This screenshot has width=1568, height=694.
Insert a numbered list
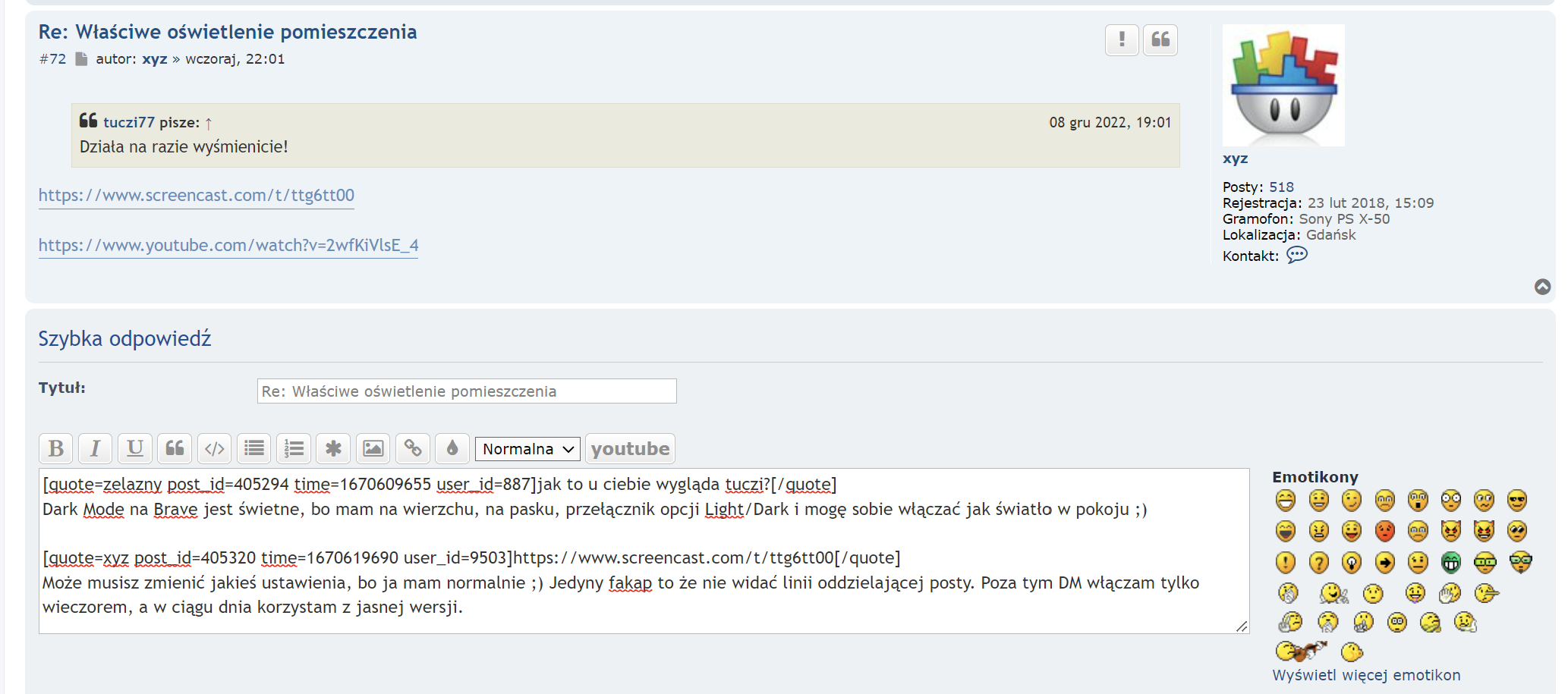click(x=294, y=448)
